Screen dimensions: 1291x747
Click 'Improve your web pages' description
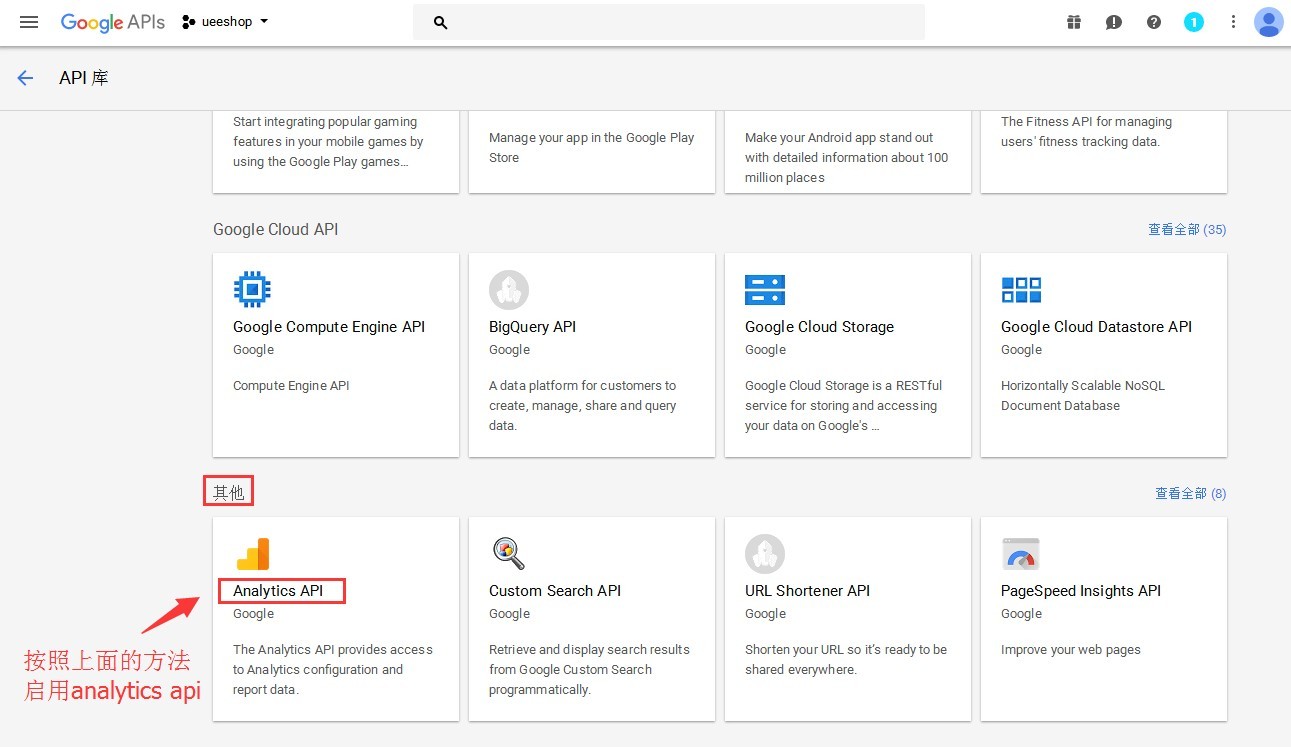click(1071, 650)
